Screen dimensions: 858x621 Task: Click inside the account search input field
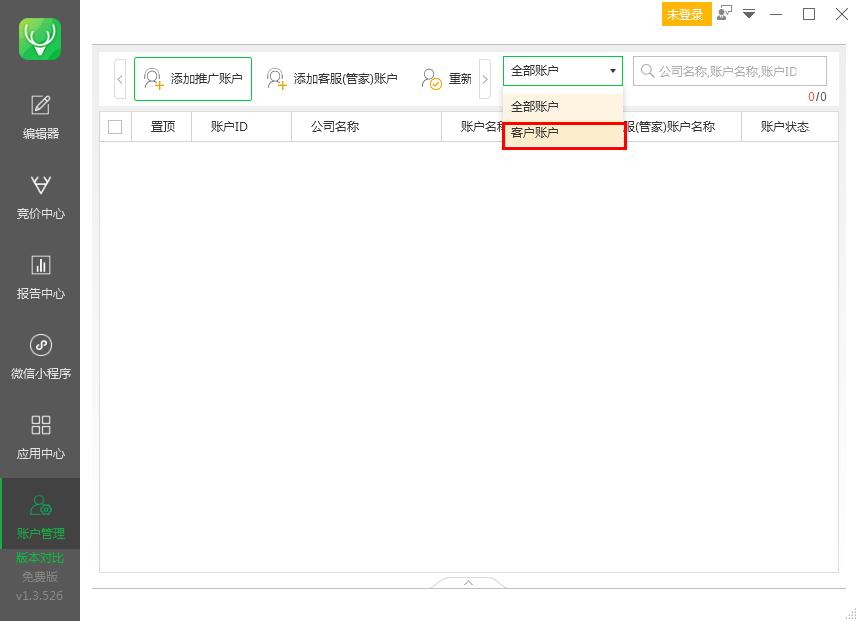[730, 70]
